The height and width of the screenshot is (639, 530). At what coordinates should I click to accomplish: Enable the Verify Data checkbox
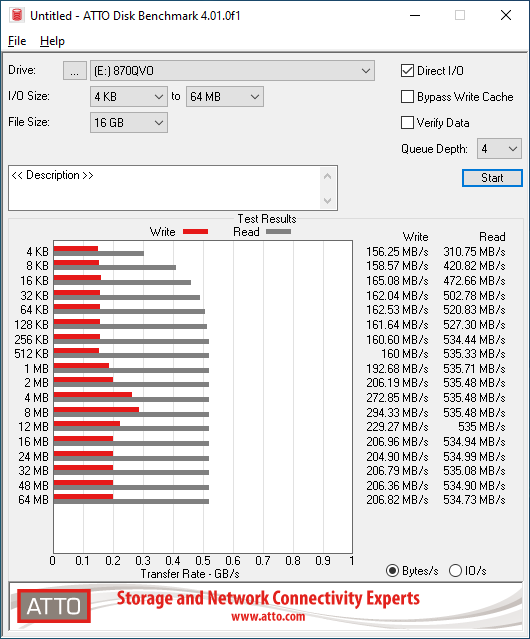(x=407, y=123)
